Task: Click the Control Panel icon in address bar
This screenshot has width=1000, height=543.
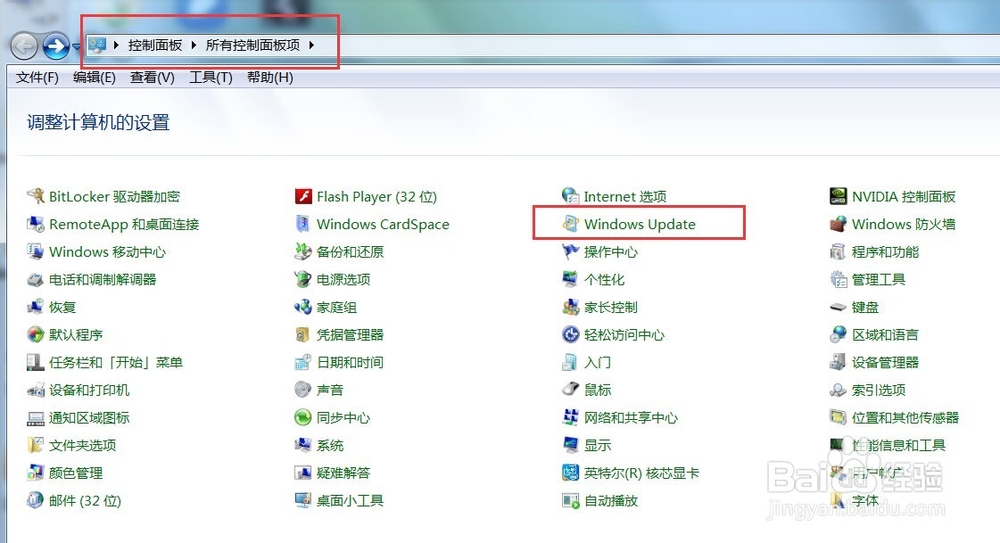Action: pyautogui.click(x=97, y=45)
